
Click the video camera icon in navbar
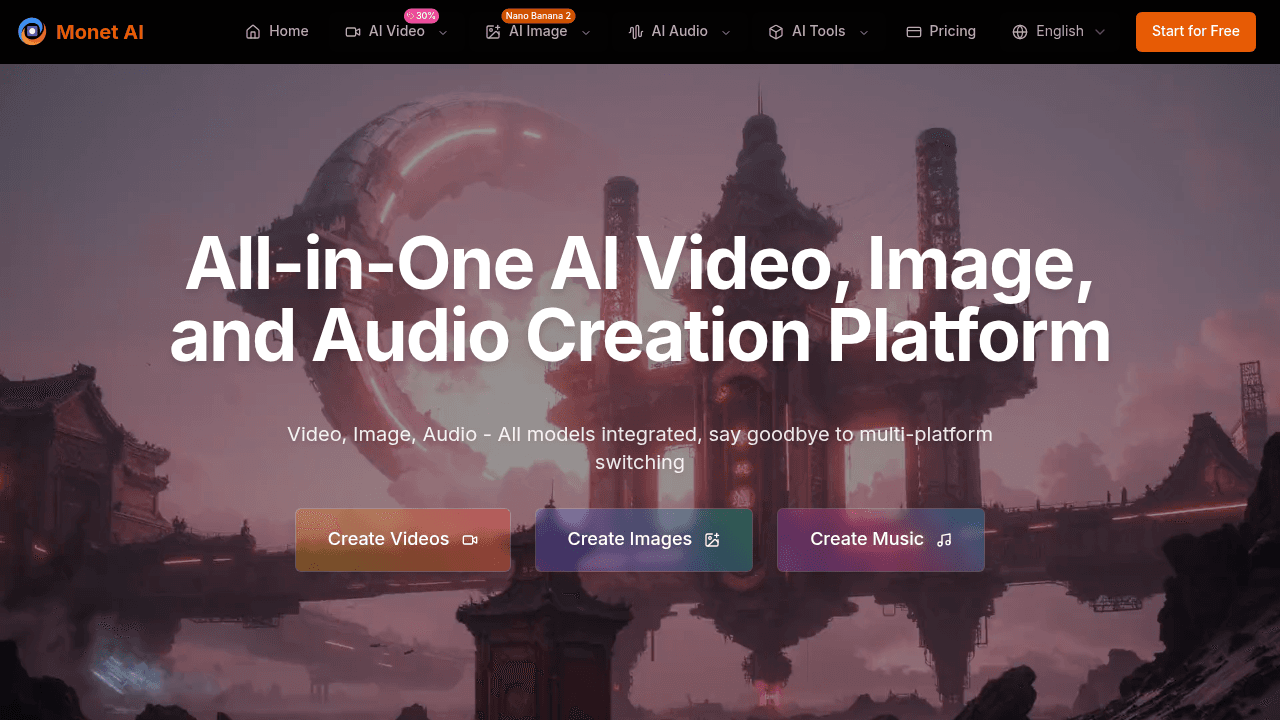tap(353, 32)
